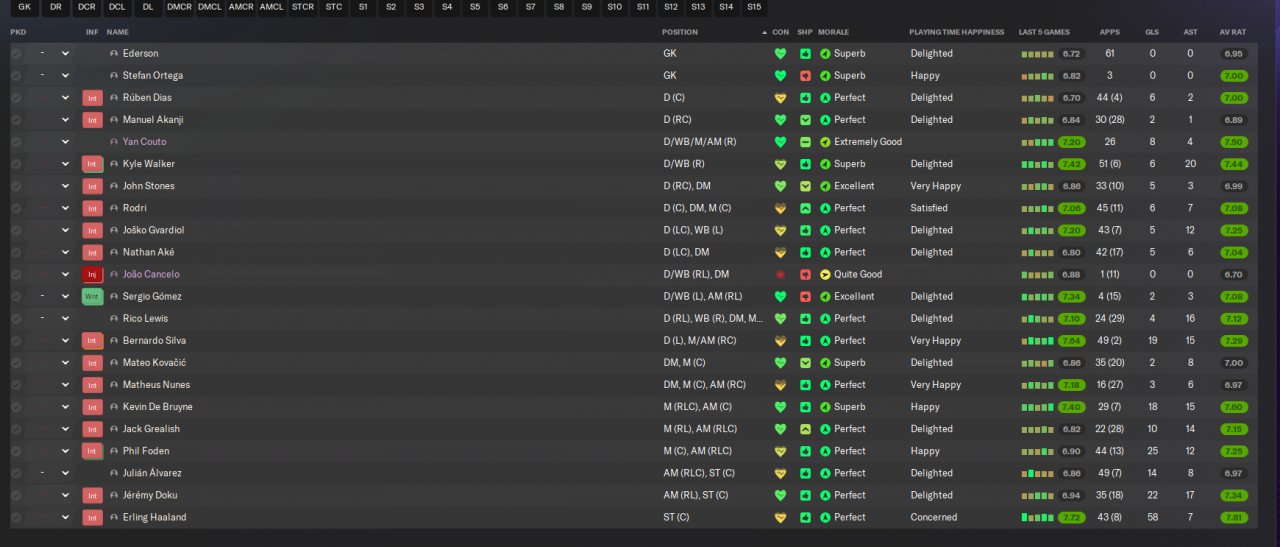Click the 7.42 last game rating for Kyle Walker

[1071, 164]
